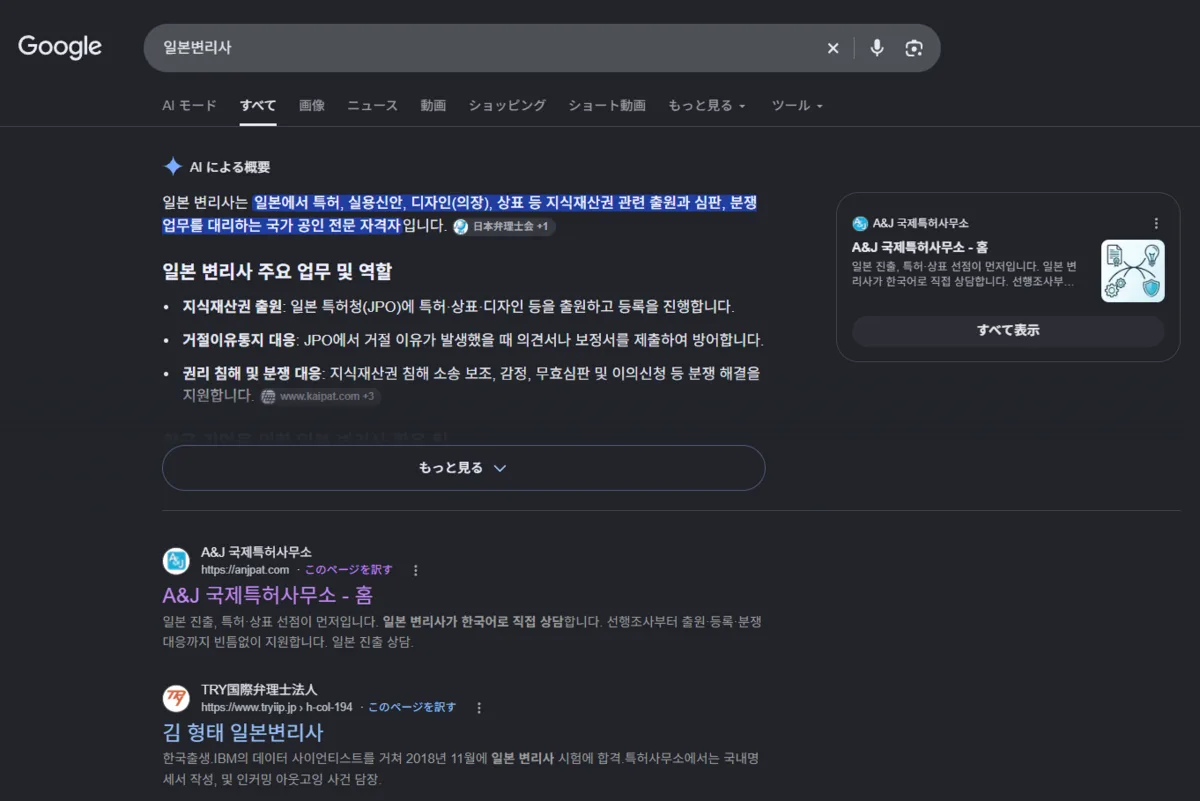Click the 일본 변리사 주요 업무 및 역할 heading
The image size is (1200, 801).
(277, 271)
